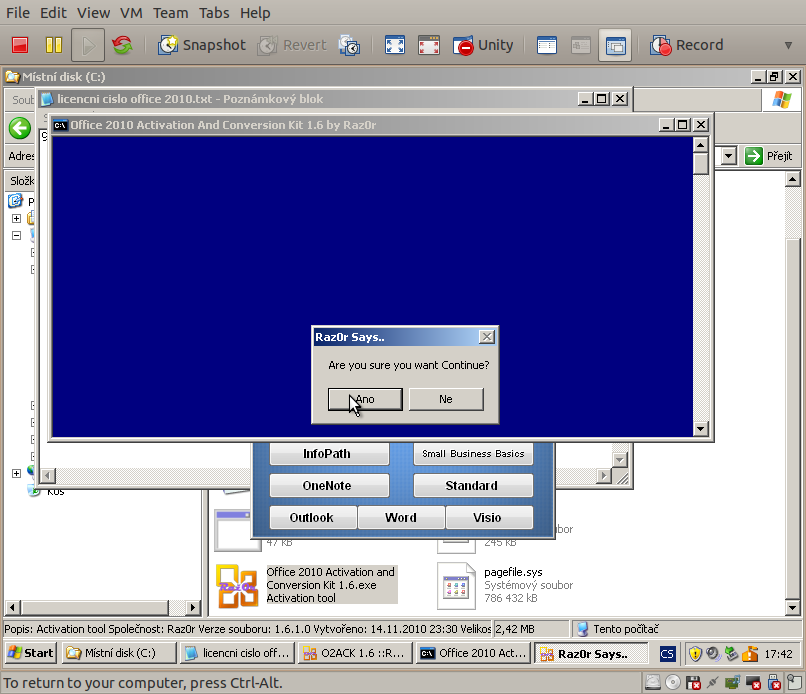This screenshot has width=806, height=694.
Task: Confirm with the Ano button
Action: pos(365,399)
